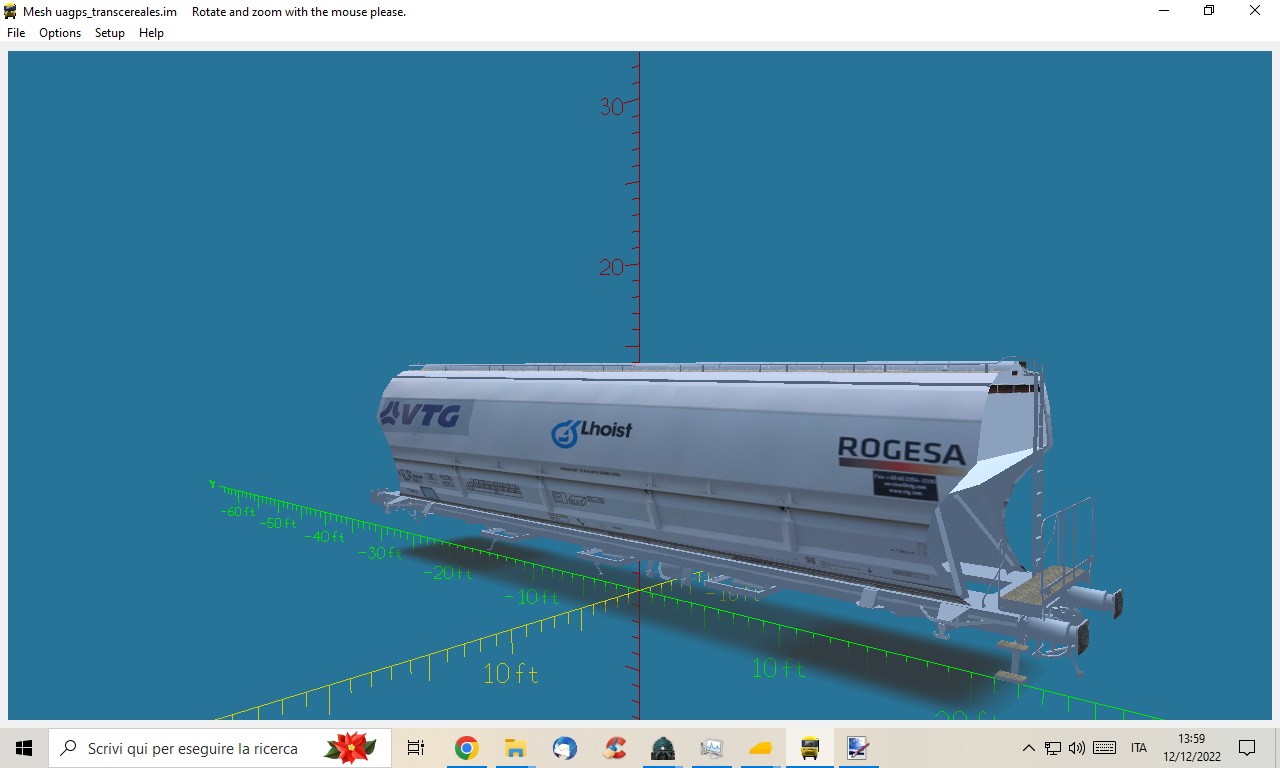The width and height of the screenshot is (1280, 768).
Task: Restore down the mesh viewer window
Action: tap(1209, 11)
